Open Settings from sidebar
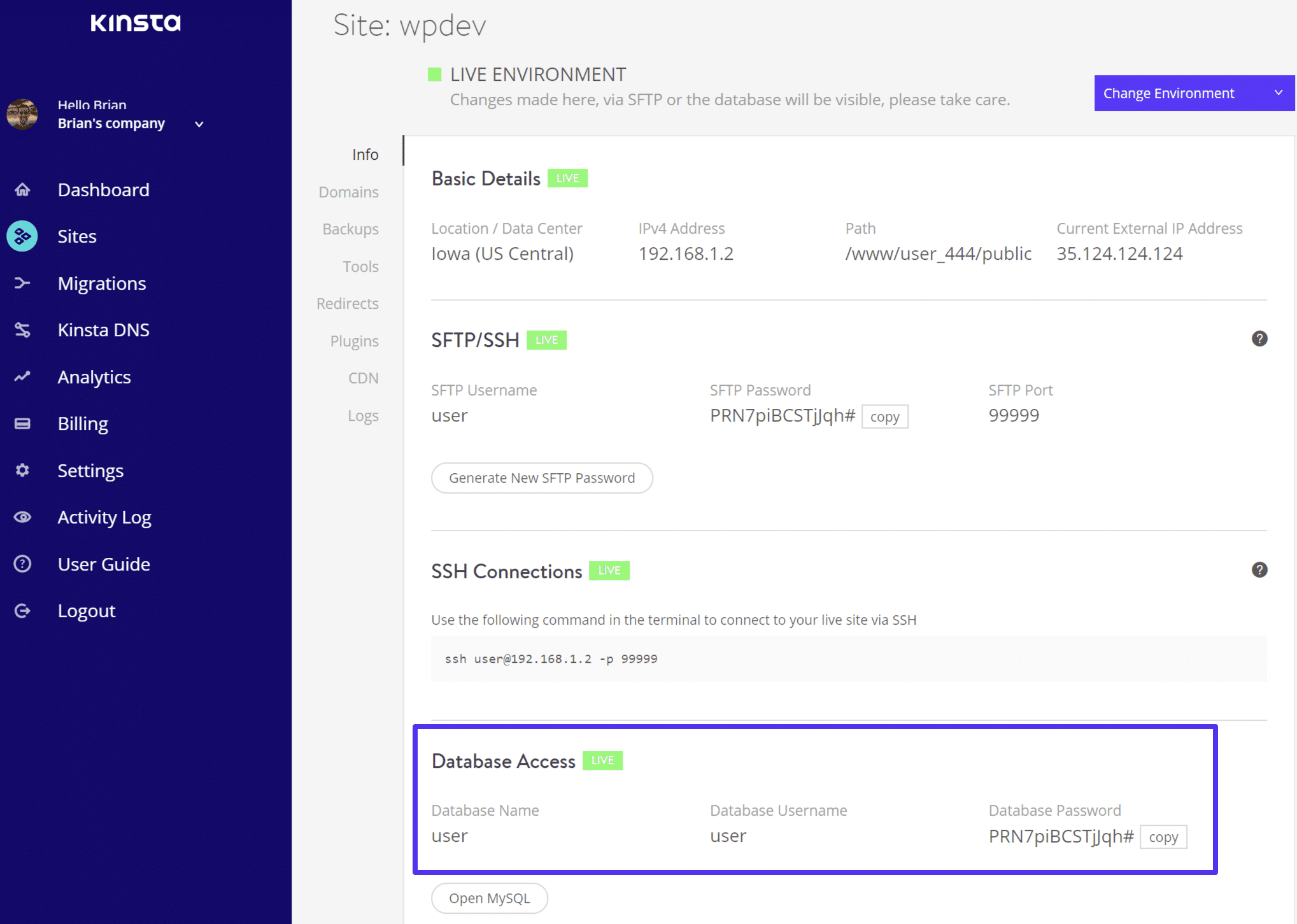Image resolution: width=1297 pixels, height=924 pixels. coord(90,471)
